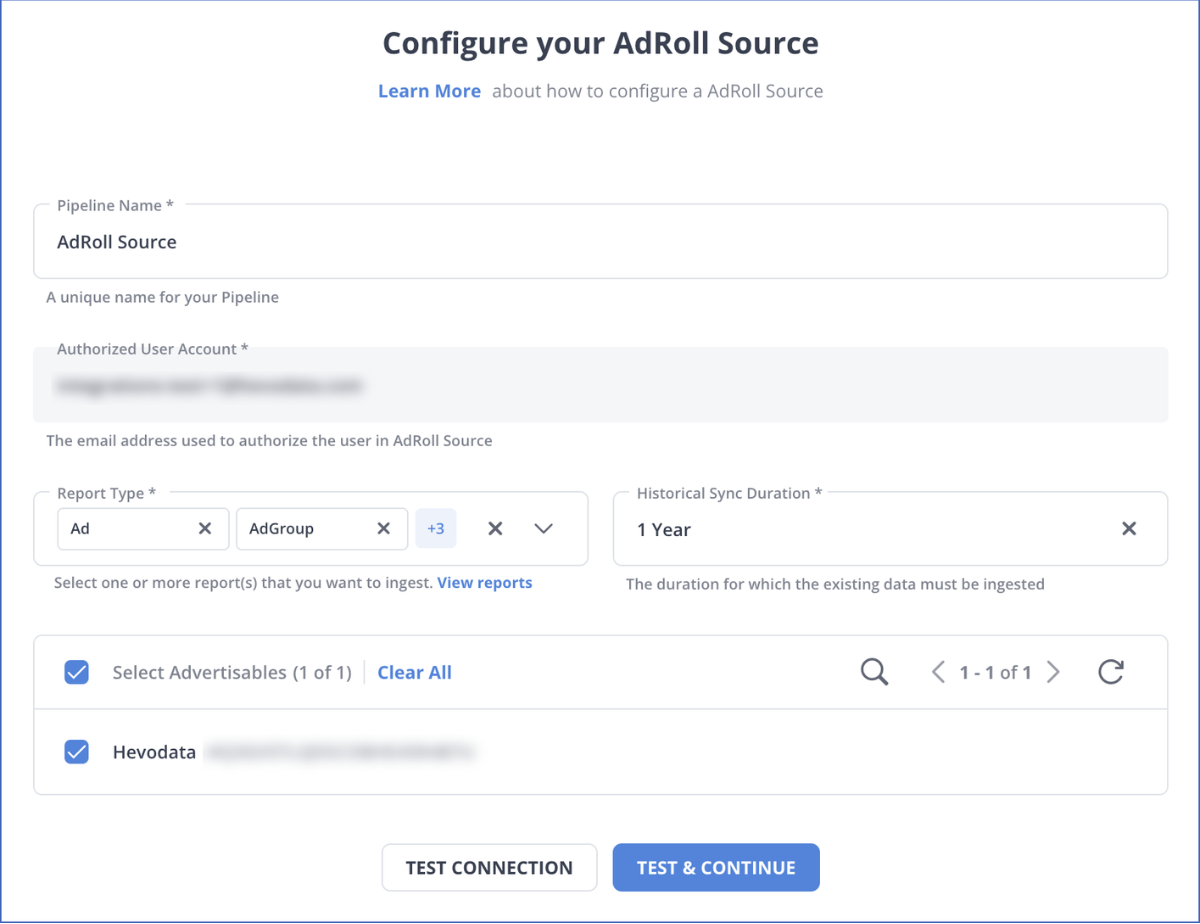Click the Authorized User Account field
Viewport: 1200px width, 924px height.
600,385
